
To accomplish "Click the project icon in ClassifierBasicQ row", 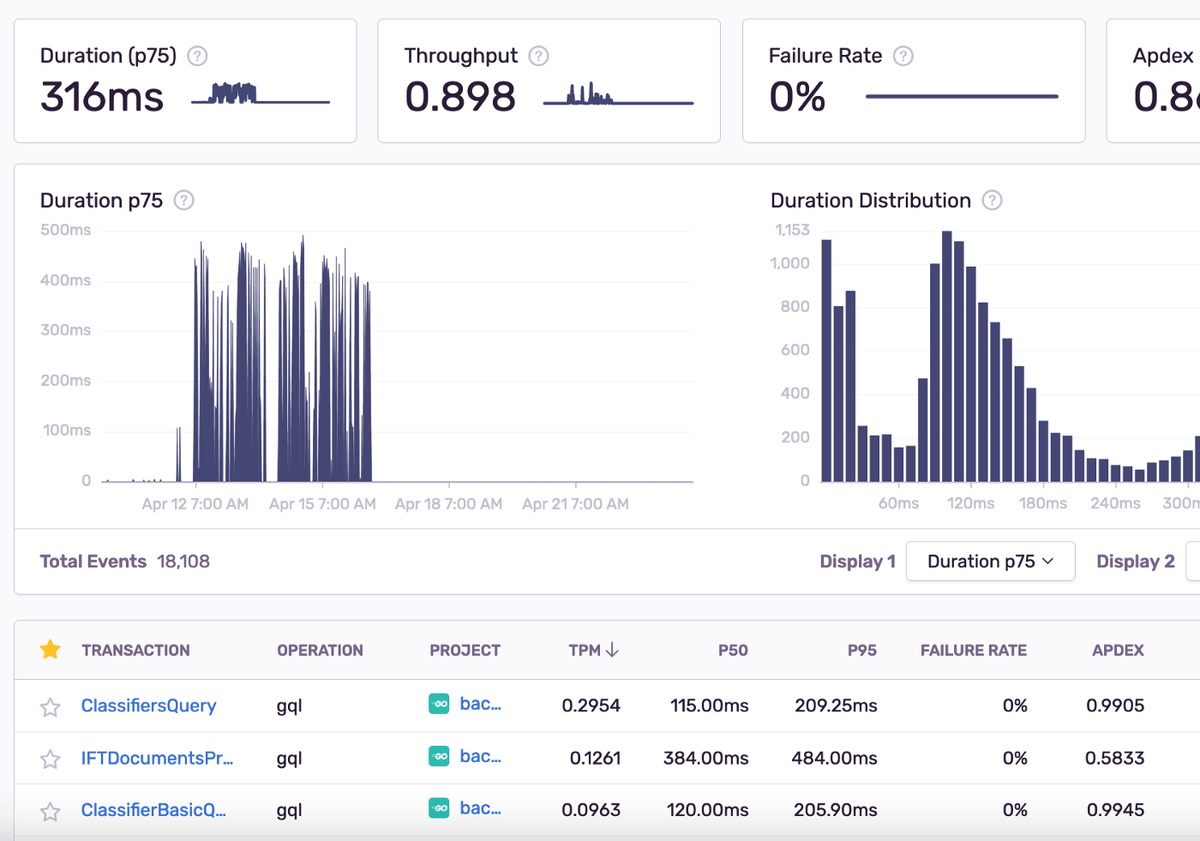I will tap(439, 808).
